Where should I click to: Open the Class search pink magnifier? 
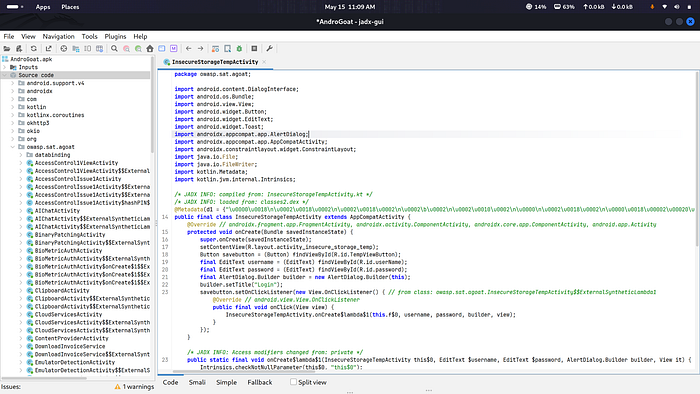click(126, 49)
